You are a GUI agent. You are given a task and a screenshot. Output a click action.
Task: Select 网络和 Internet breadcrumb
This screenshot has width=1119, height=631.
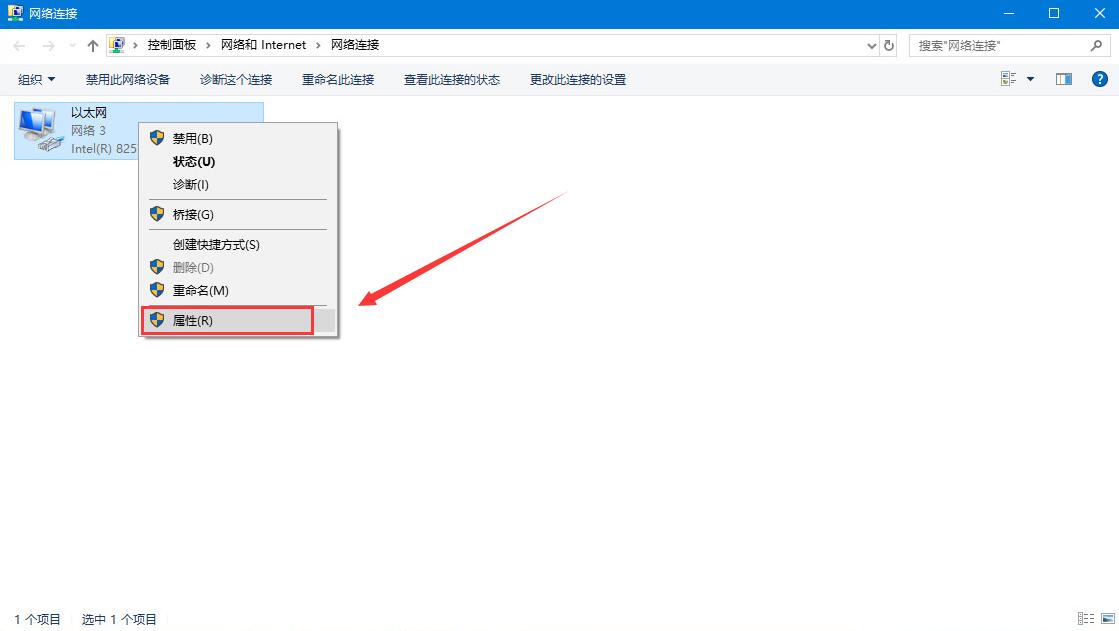pos(263,45)
